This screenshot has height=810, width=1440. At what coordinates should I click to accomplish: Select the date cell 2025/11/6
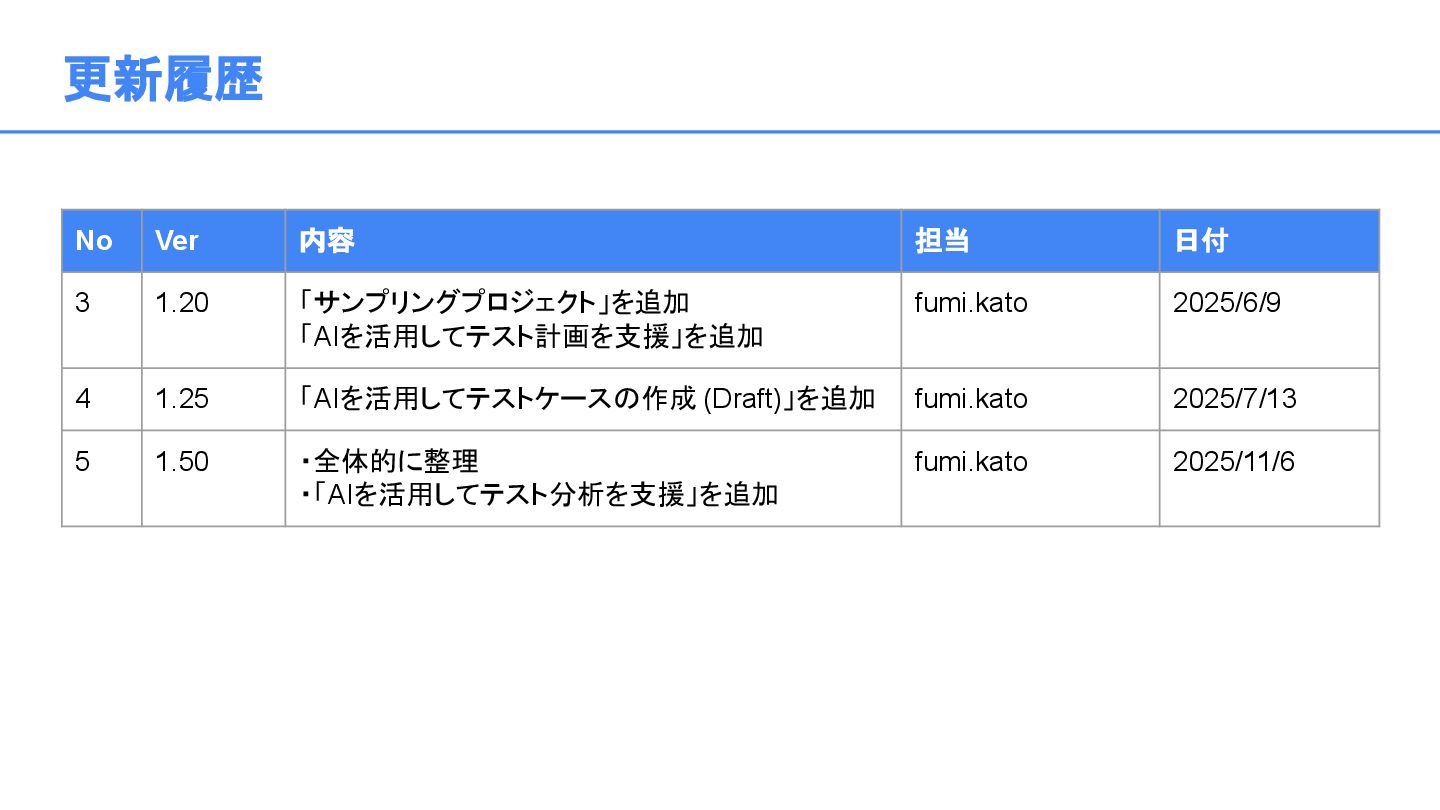coord(1233,462)
